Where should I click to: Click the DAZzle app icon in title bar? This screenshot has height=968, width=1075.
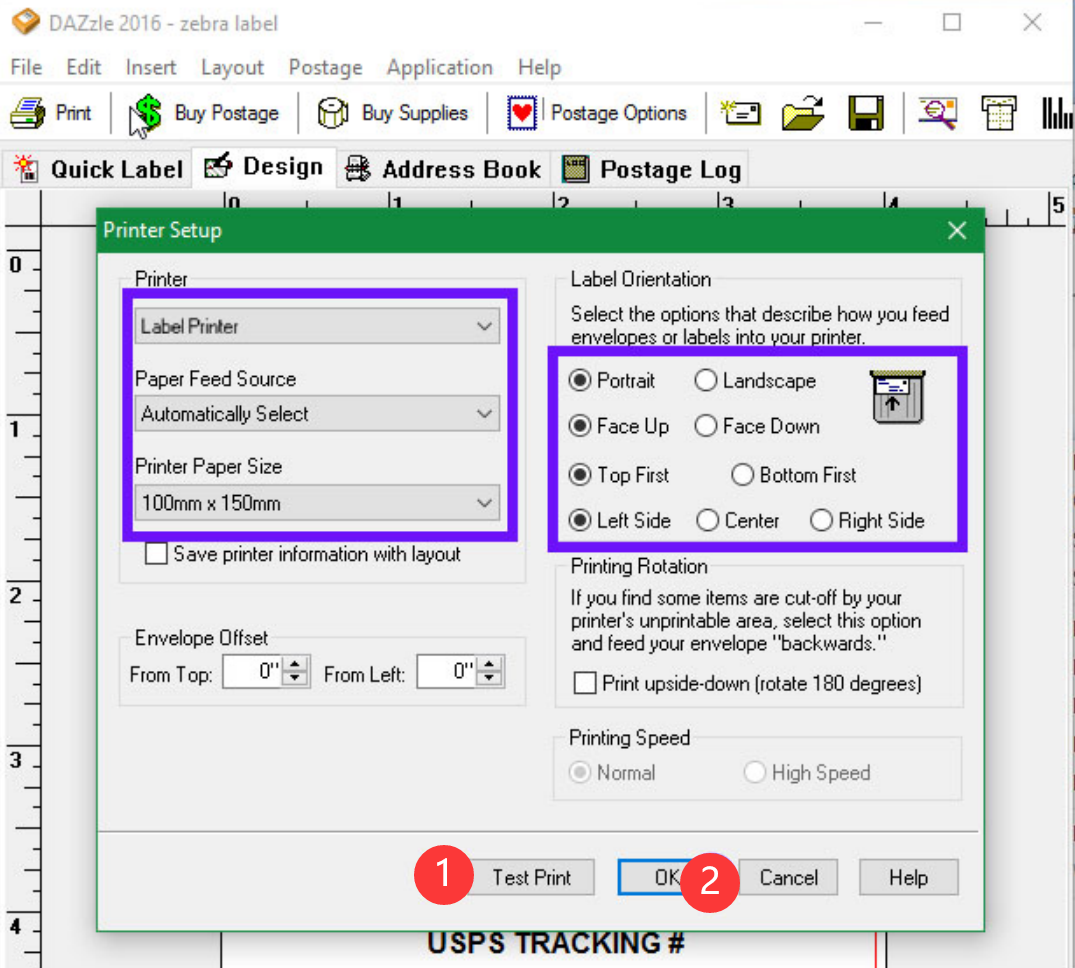(x=26, y=22)
